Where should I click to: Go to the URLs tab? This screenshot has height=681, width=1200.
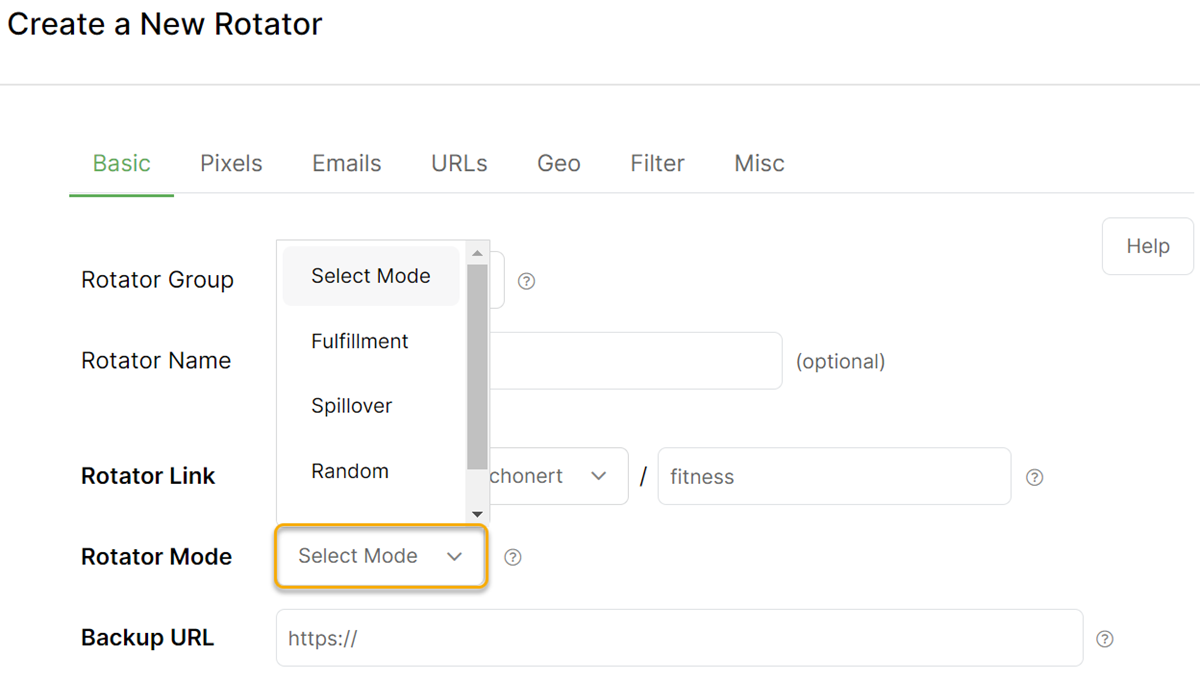click(x=459, y=163)
